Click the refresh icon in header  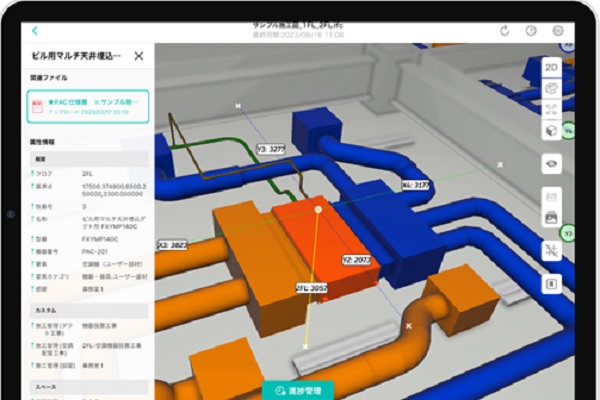point(506,31)
